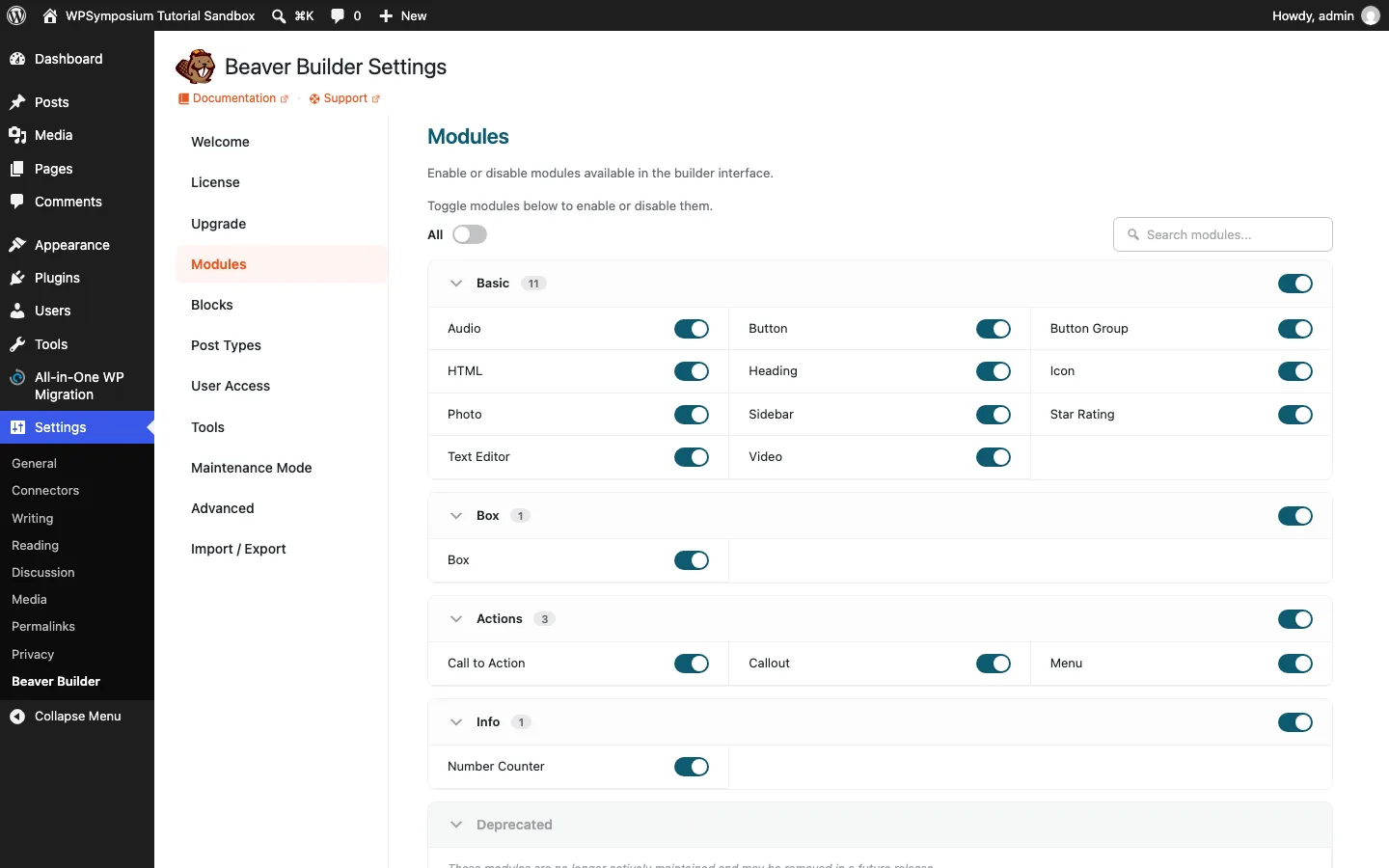Click the Plugins plug icon
The image size is (1389, 868).
17,278
